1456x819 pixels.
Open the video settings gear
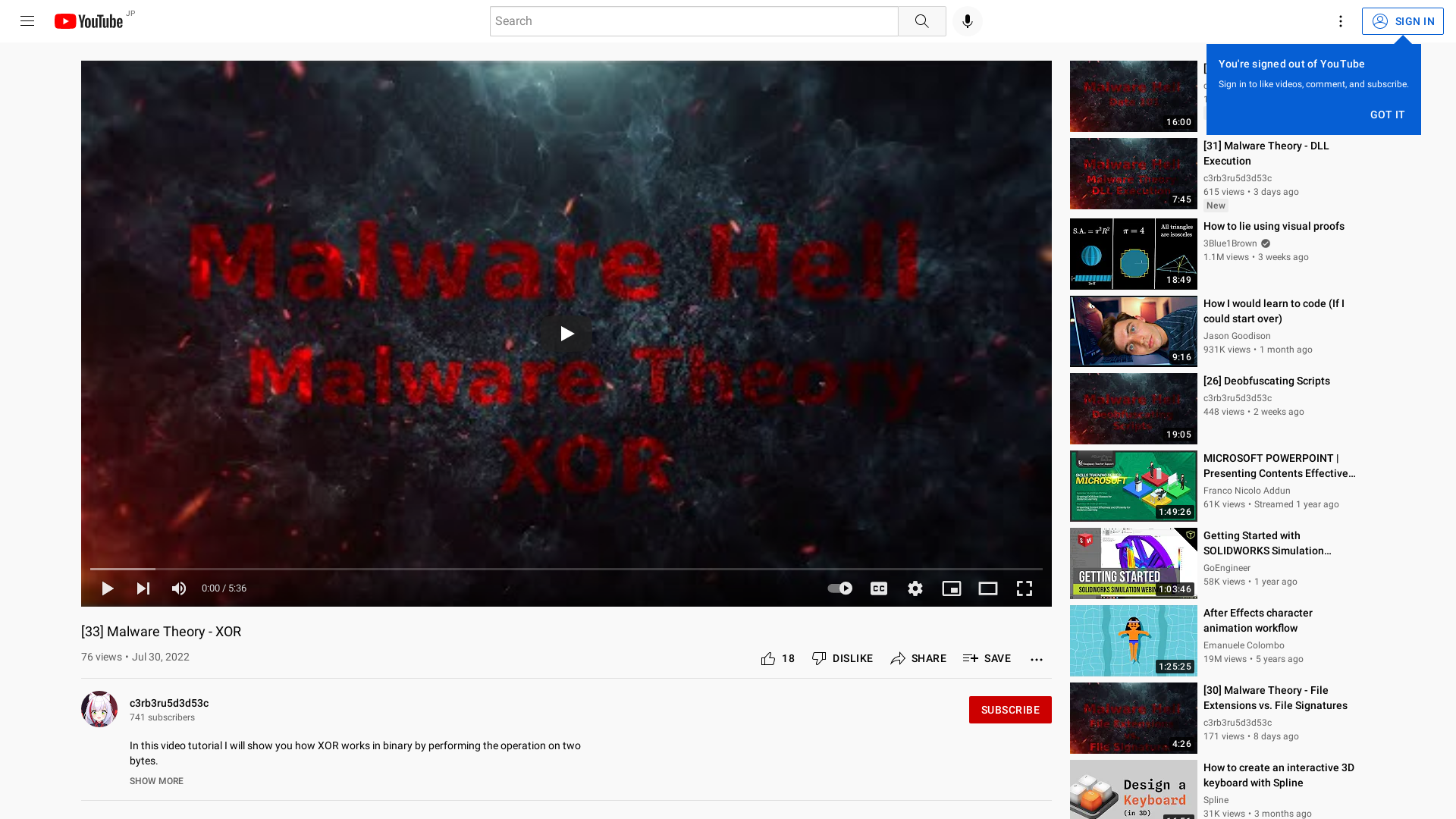pyautogui.click(x=915, y=588)
